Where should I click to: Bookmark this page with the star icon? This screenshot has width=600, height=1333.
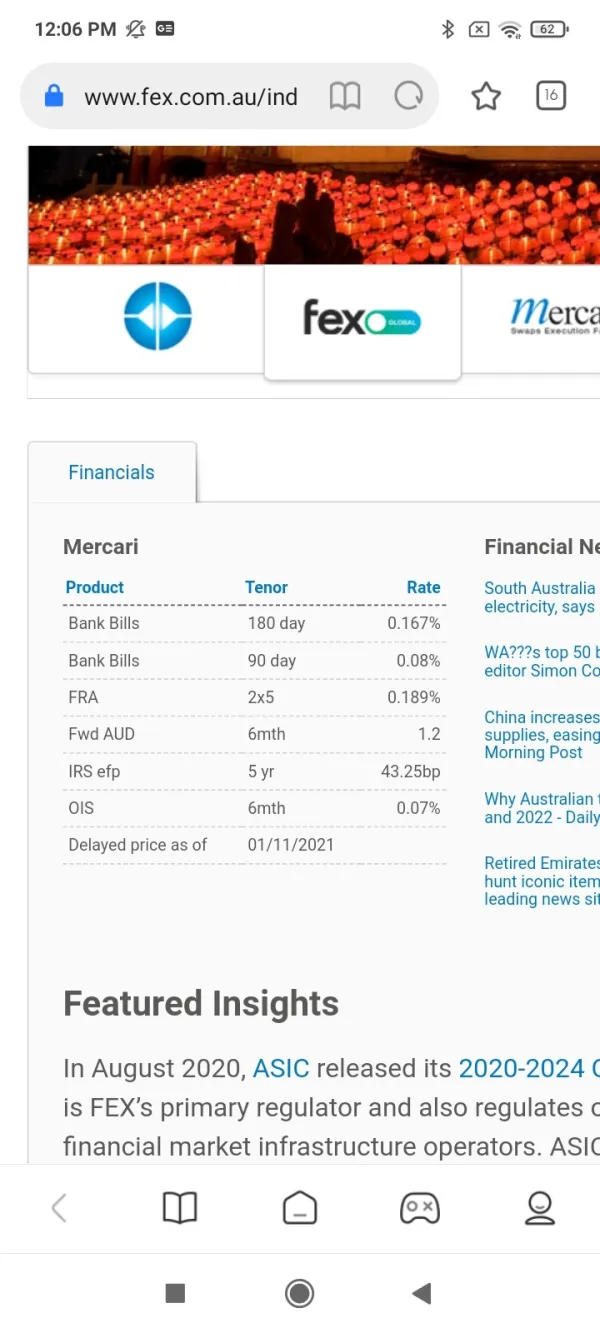click(x=486, y=96)
